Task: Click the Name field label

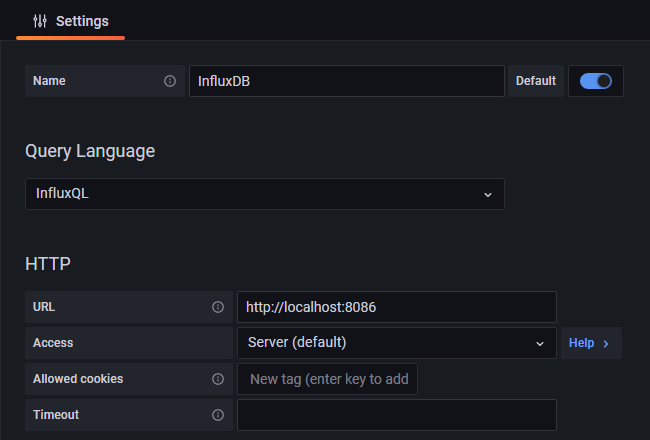Action: [x=49, y=81]
